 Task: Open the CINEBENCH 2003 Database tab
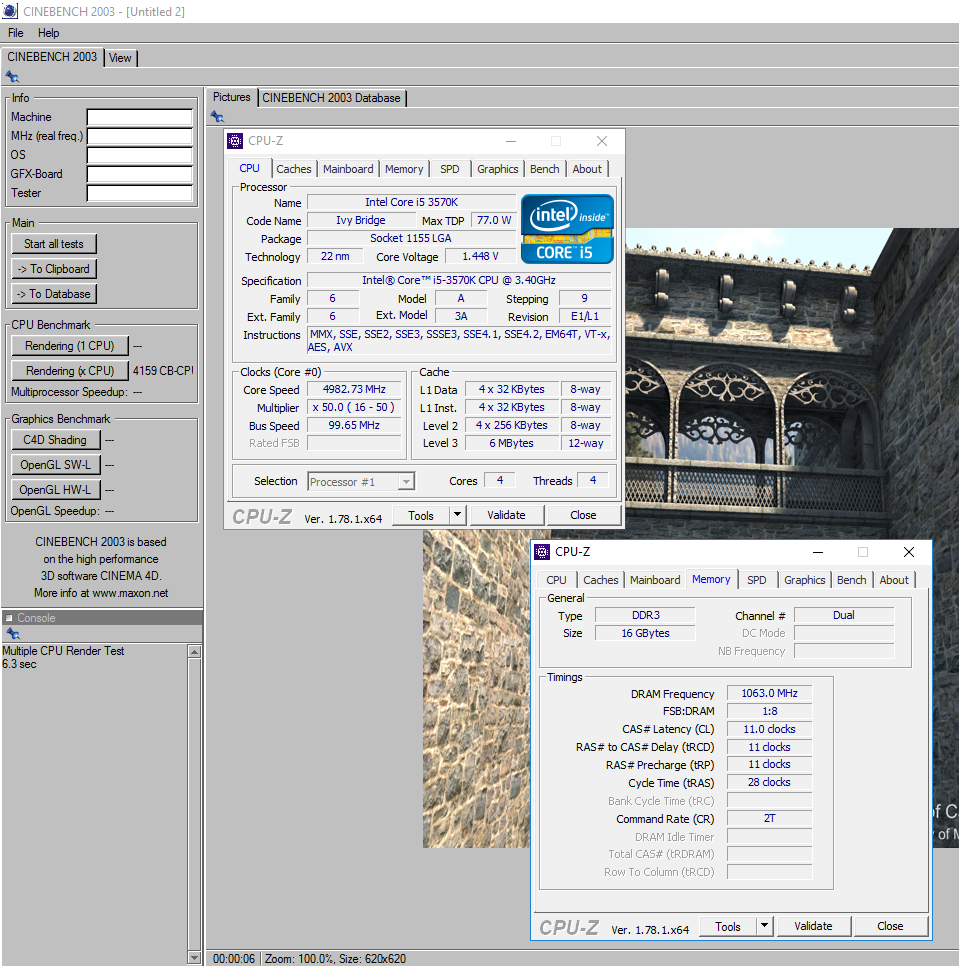(331, 98)
